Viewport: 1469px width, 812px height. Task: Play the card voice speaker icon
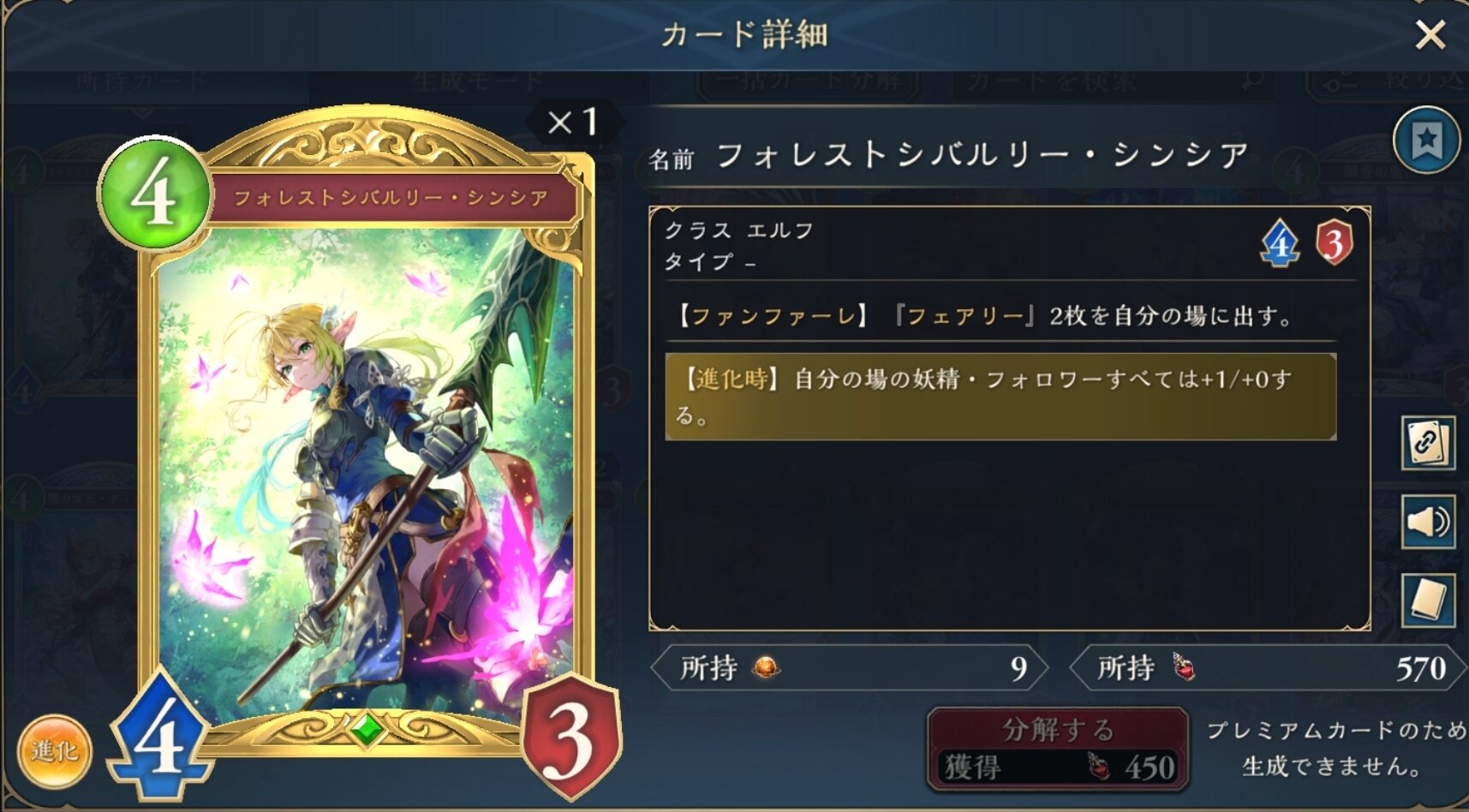[1428, 522]
